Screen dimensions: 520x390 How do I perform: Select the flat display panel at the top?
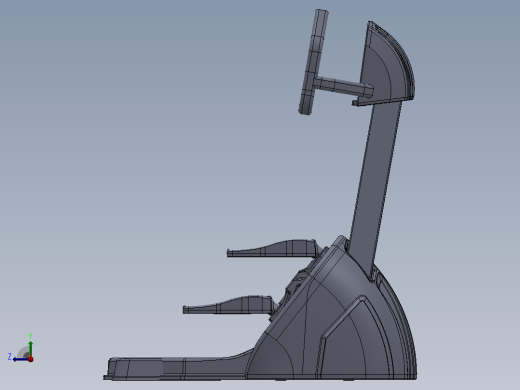pos(313,62)
